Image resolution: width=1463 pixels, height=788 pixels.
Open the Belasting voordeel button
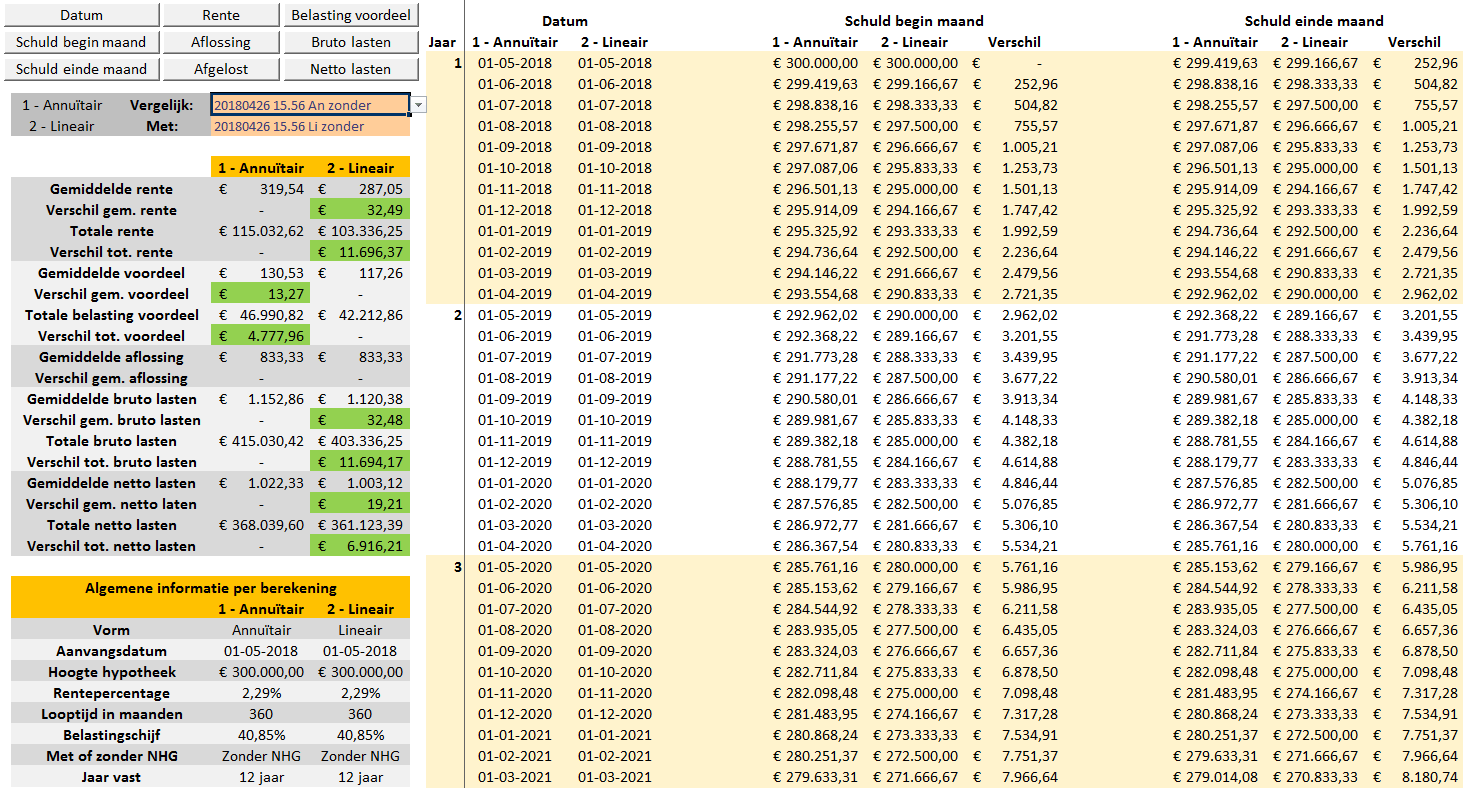coord(351,15)
